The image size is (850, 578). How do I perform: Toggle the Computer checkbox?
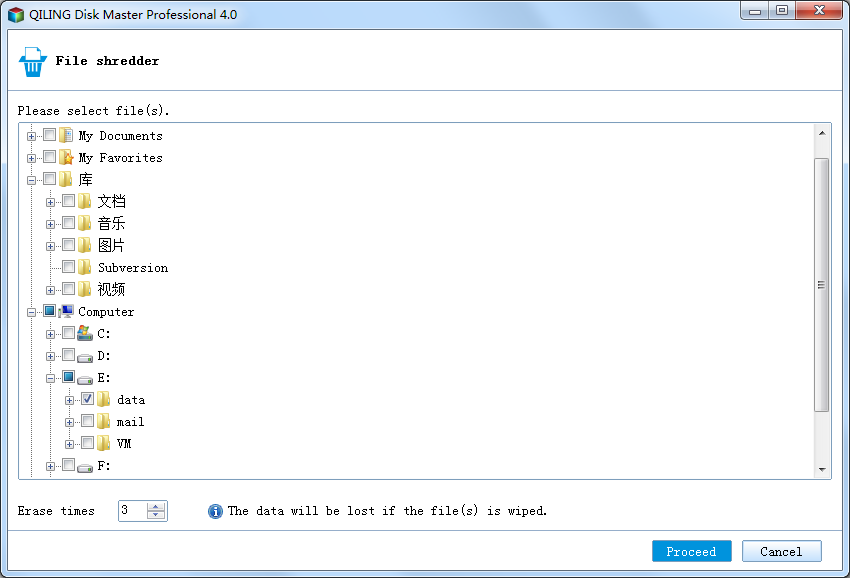(49, 311)
